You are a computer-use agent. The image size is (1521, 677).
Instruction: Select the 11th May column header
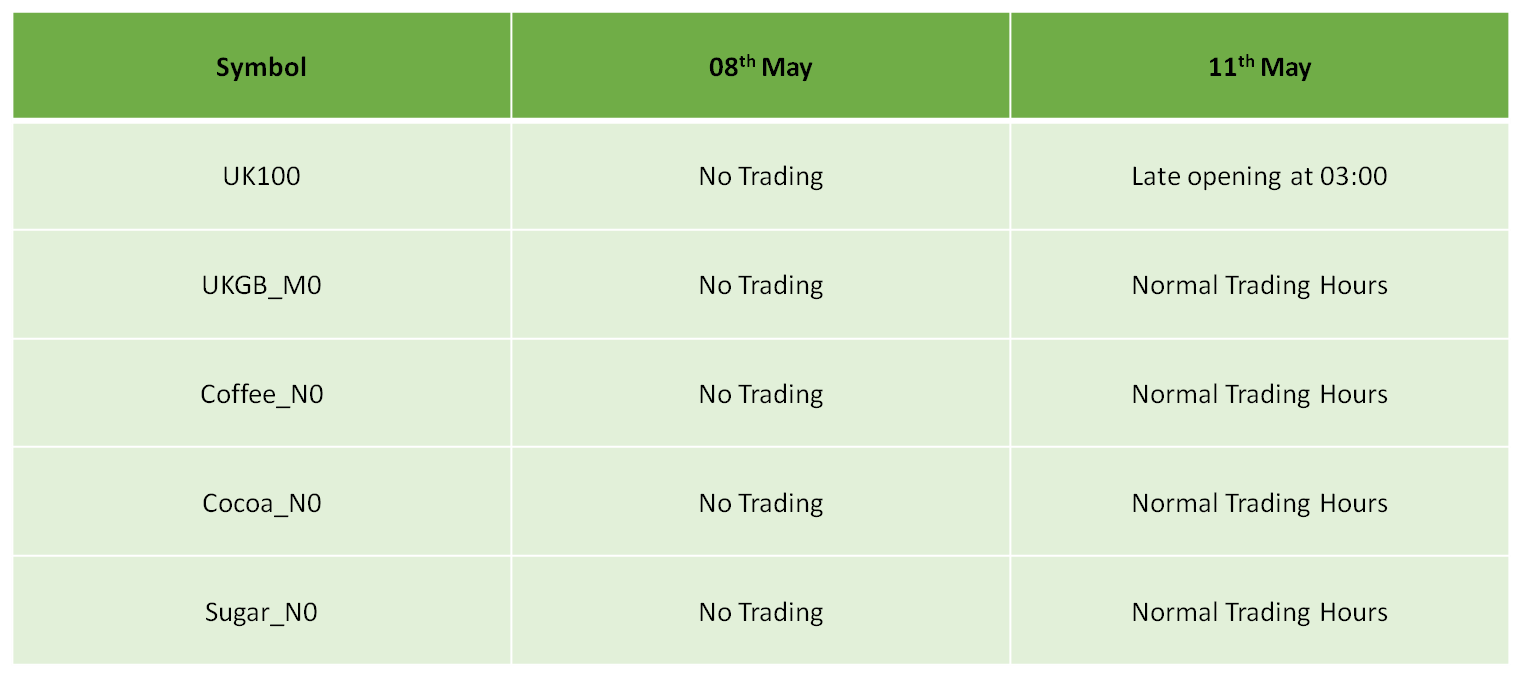pos(1259,66)
